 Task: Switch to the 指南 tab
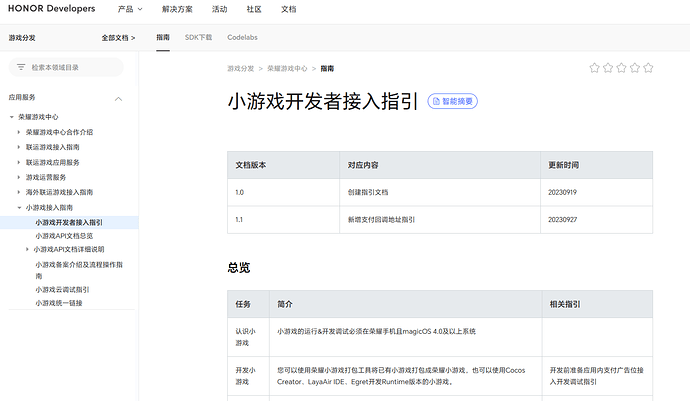(x=163, y=37)
